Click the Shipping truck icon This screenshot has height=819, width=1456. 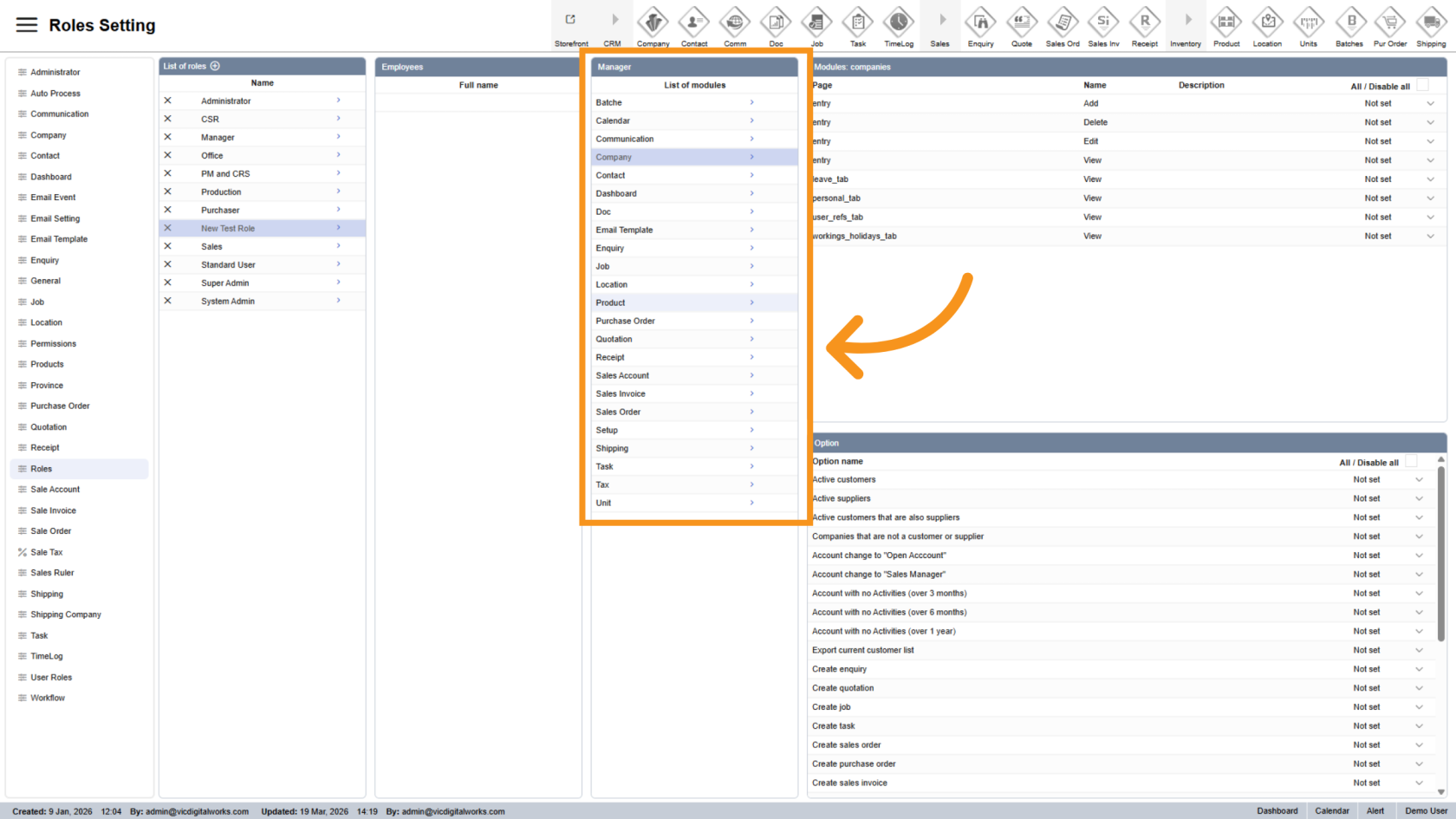click(x=1431, y=22)
